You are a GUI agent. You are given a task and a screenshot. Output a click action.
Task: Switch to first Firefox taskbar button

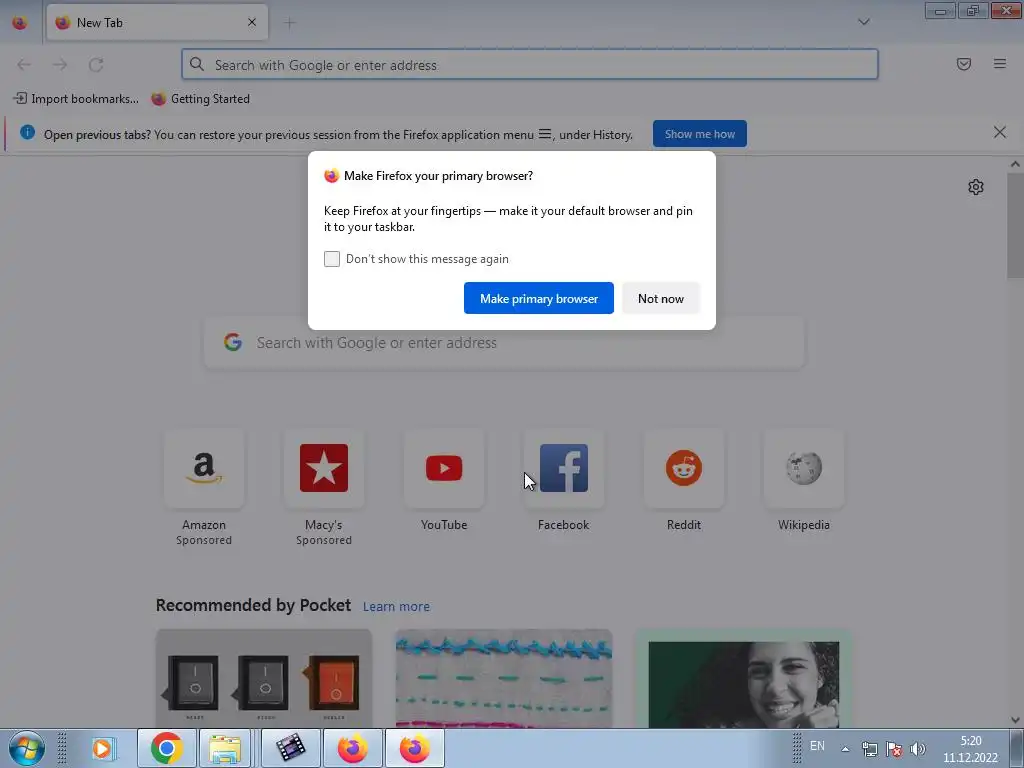(x=353, y=748)
